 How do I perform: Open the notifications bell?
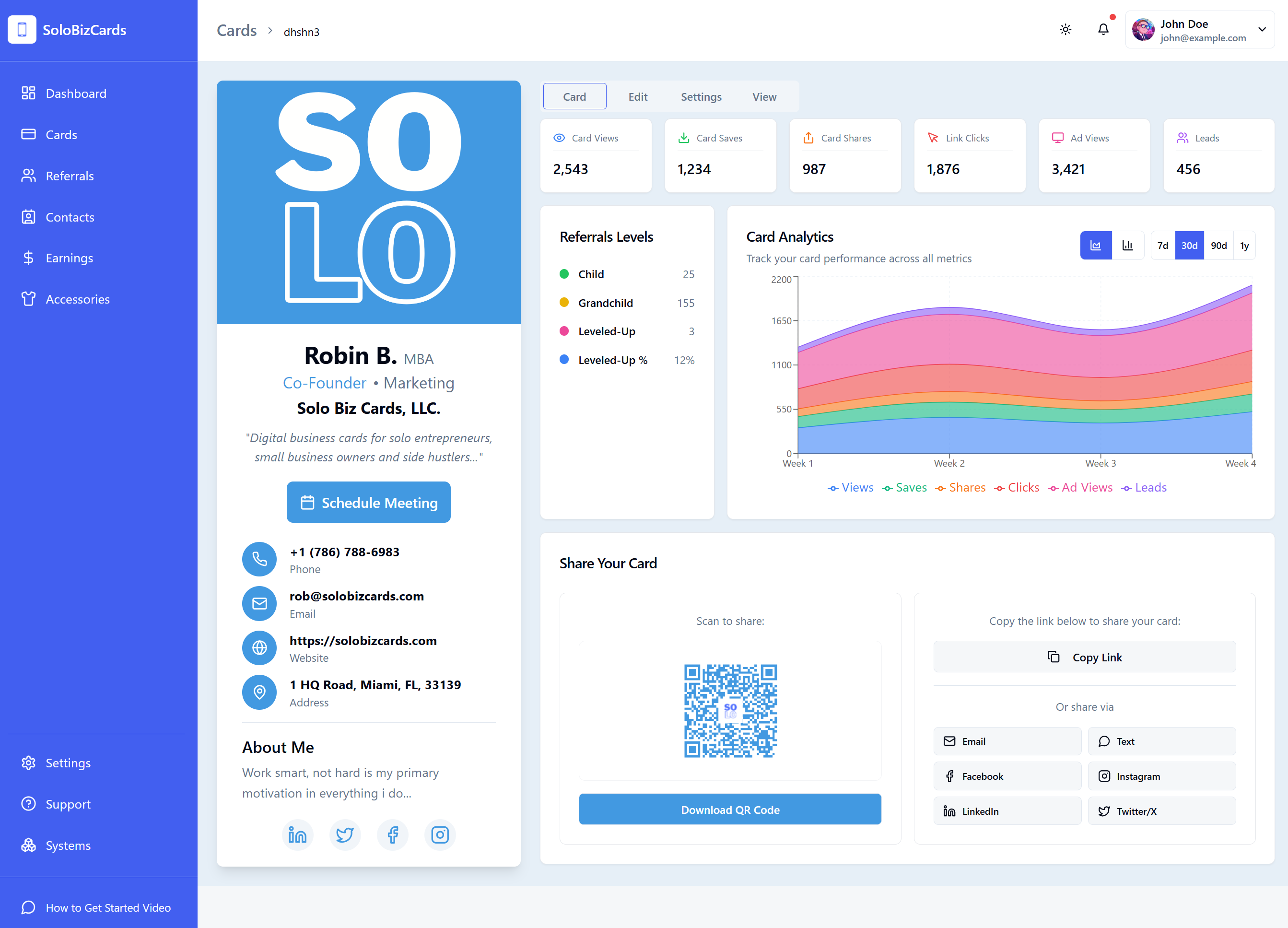[1103, 29]
